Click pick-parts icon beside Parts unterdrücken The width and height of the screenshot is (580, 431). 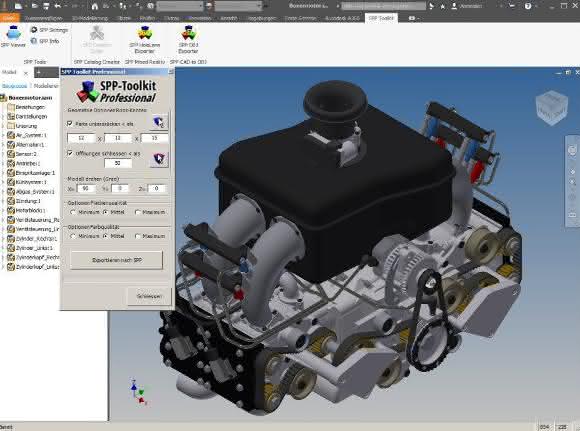[159, 122]
